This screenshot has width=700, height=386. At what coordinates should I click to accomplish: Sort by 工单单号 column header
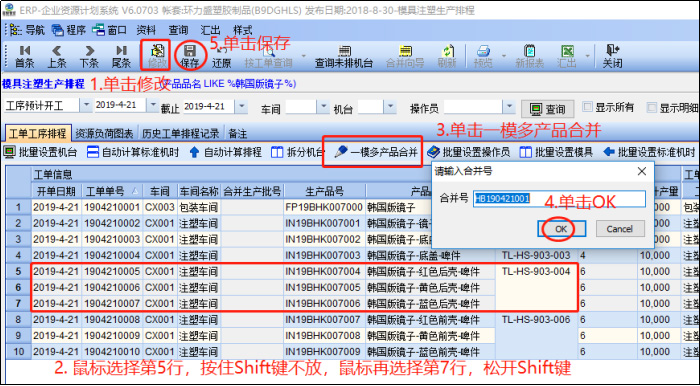112,191
